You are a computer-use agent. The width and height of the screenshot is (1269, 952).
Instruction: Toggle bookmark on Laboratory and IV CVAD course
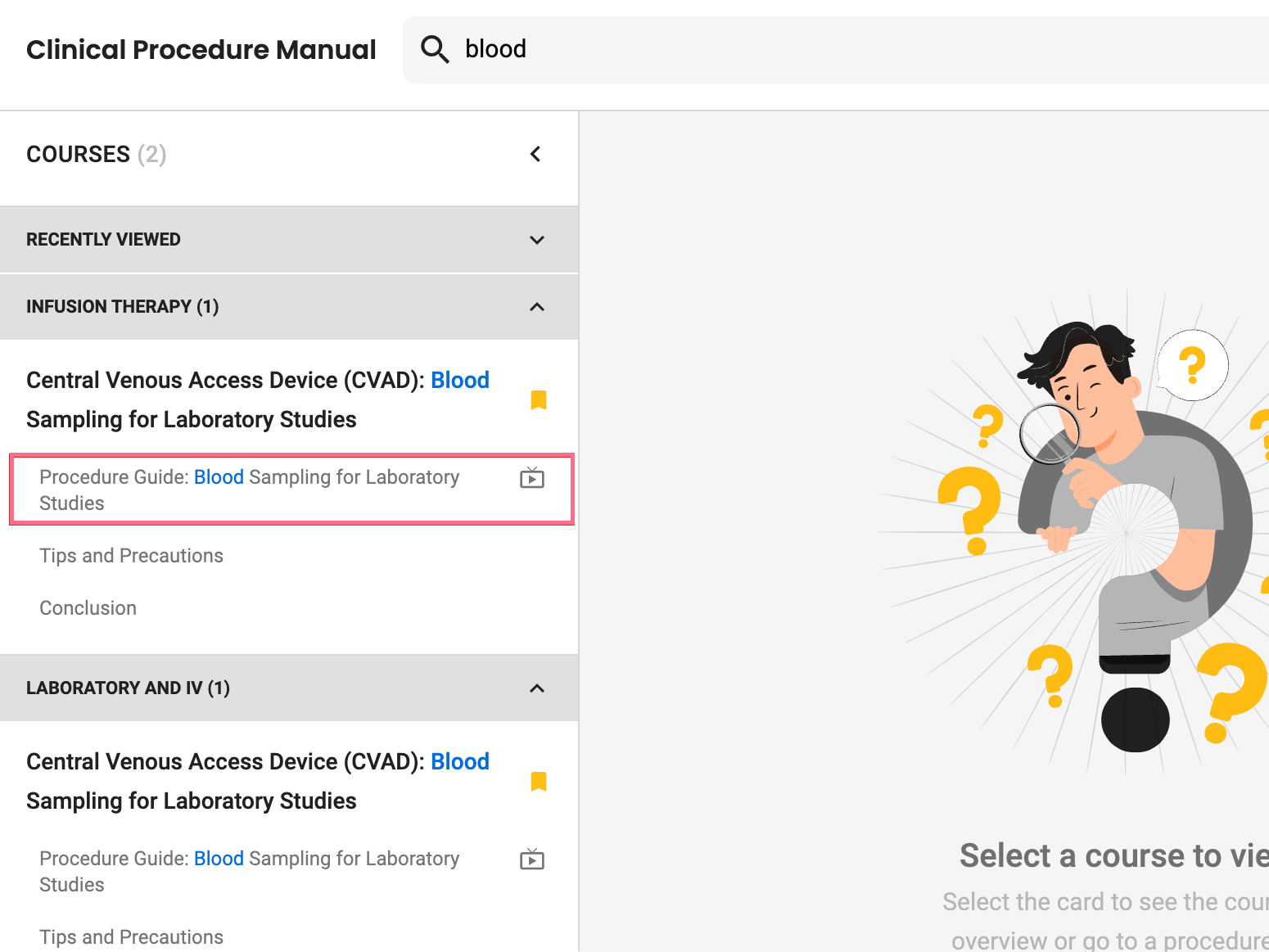539,781
